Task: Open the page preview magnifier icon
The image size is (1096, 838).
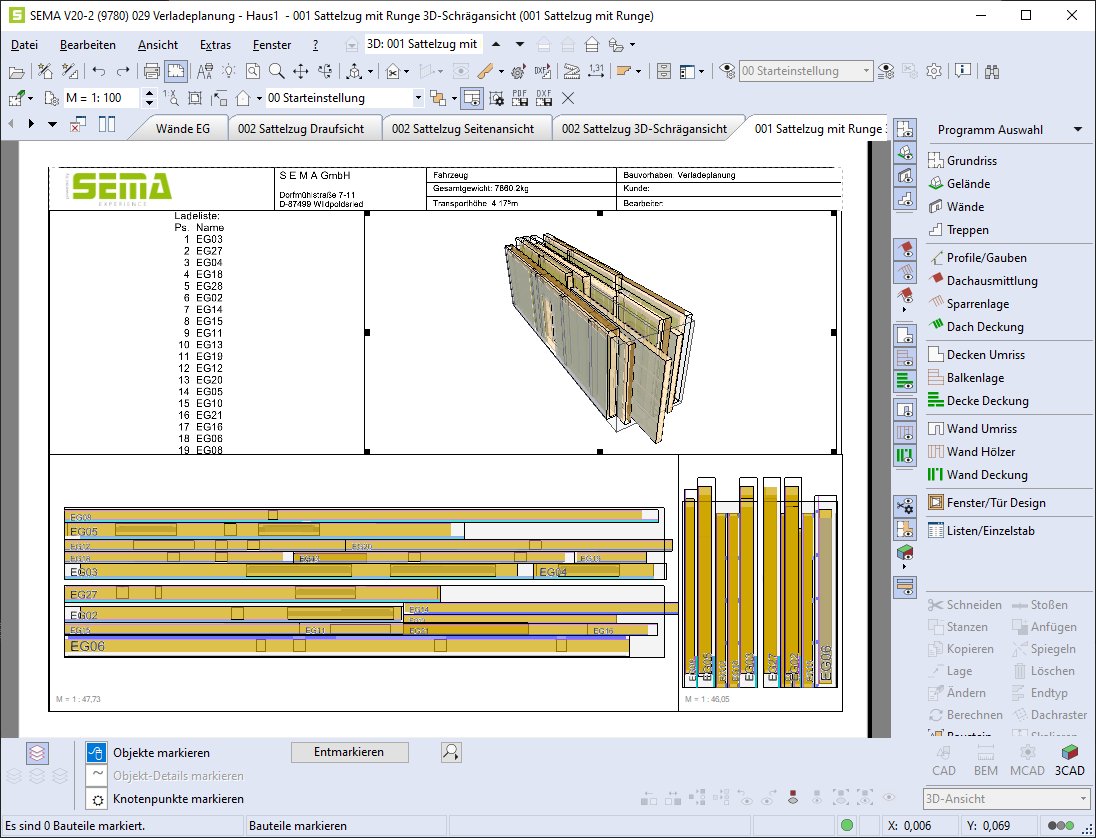Action: [252, 71]
